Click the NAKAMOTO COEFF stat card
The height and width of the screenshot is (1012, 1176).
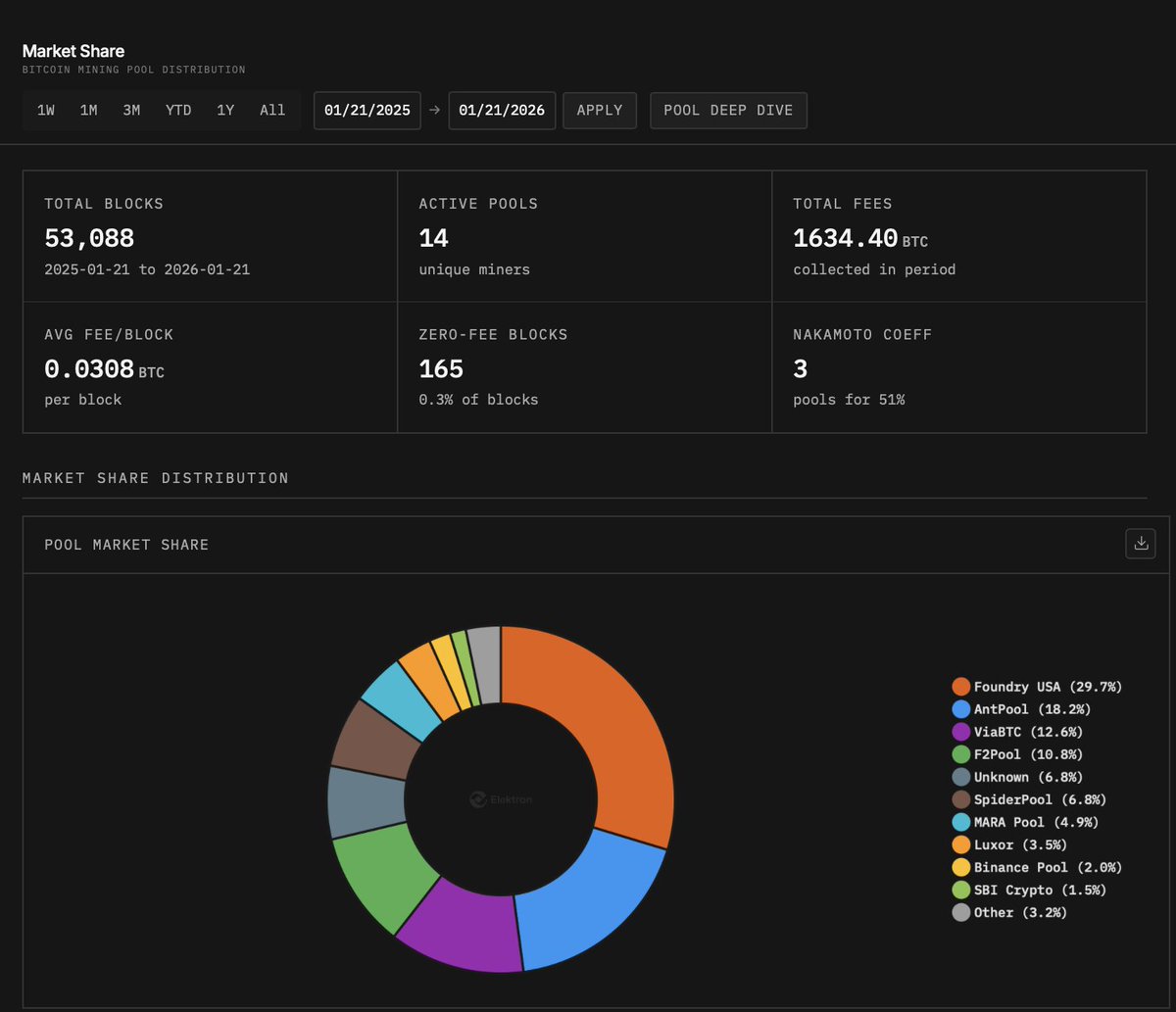tap(959, 367)
